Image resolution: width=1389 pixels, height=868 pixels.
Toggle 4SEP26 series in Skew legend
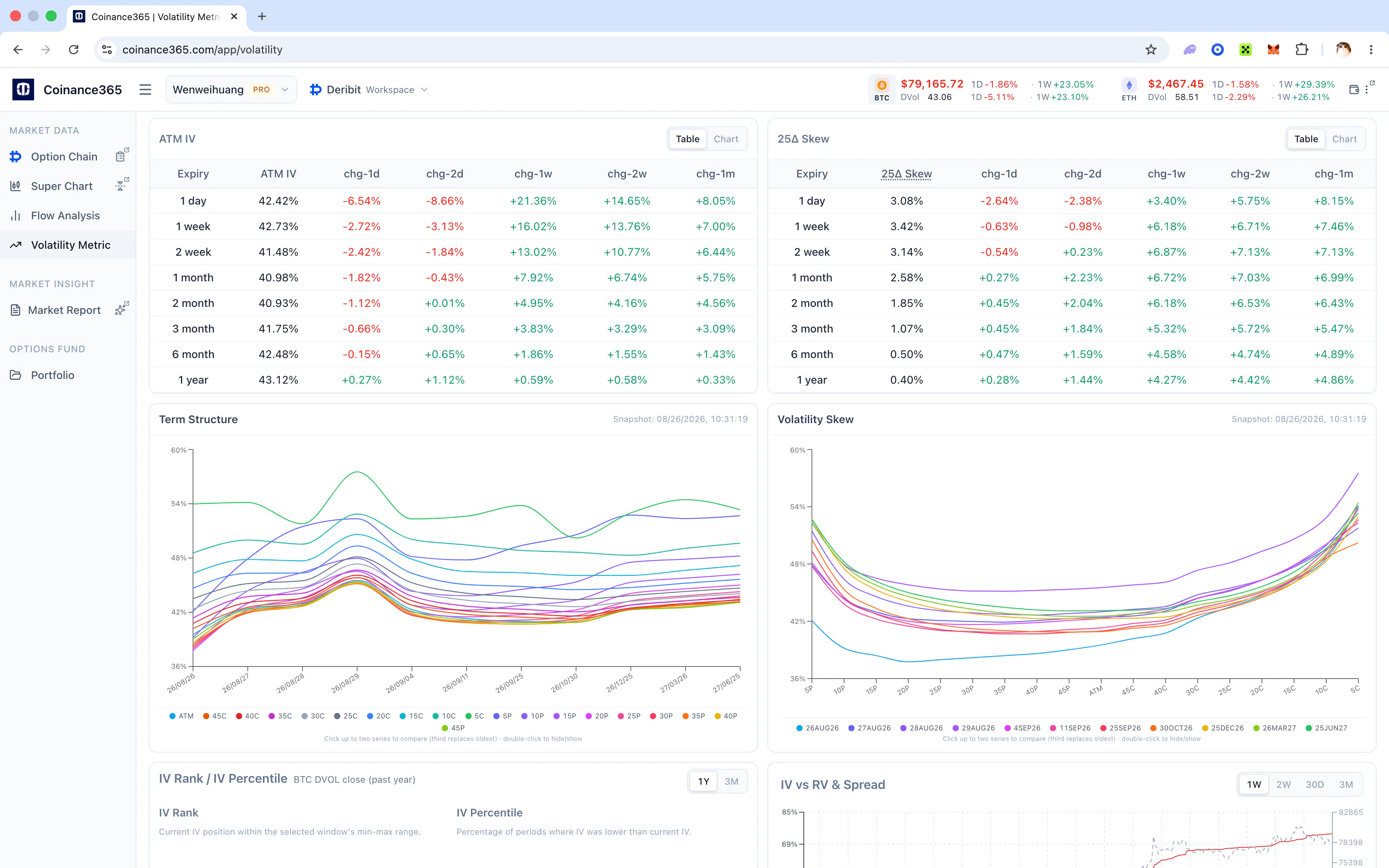(x=1022, y=728)
